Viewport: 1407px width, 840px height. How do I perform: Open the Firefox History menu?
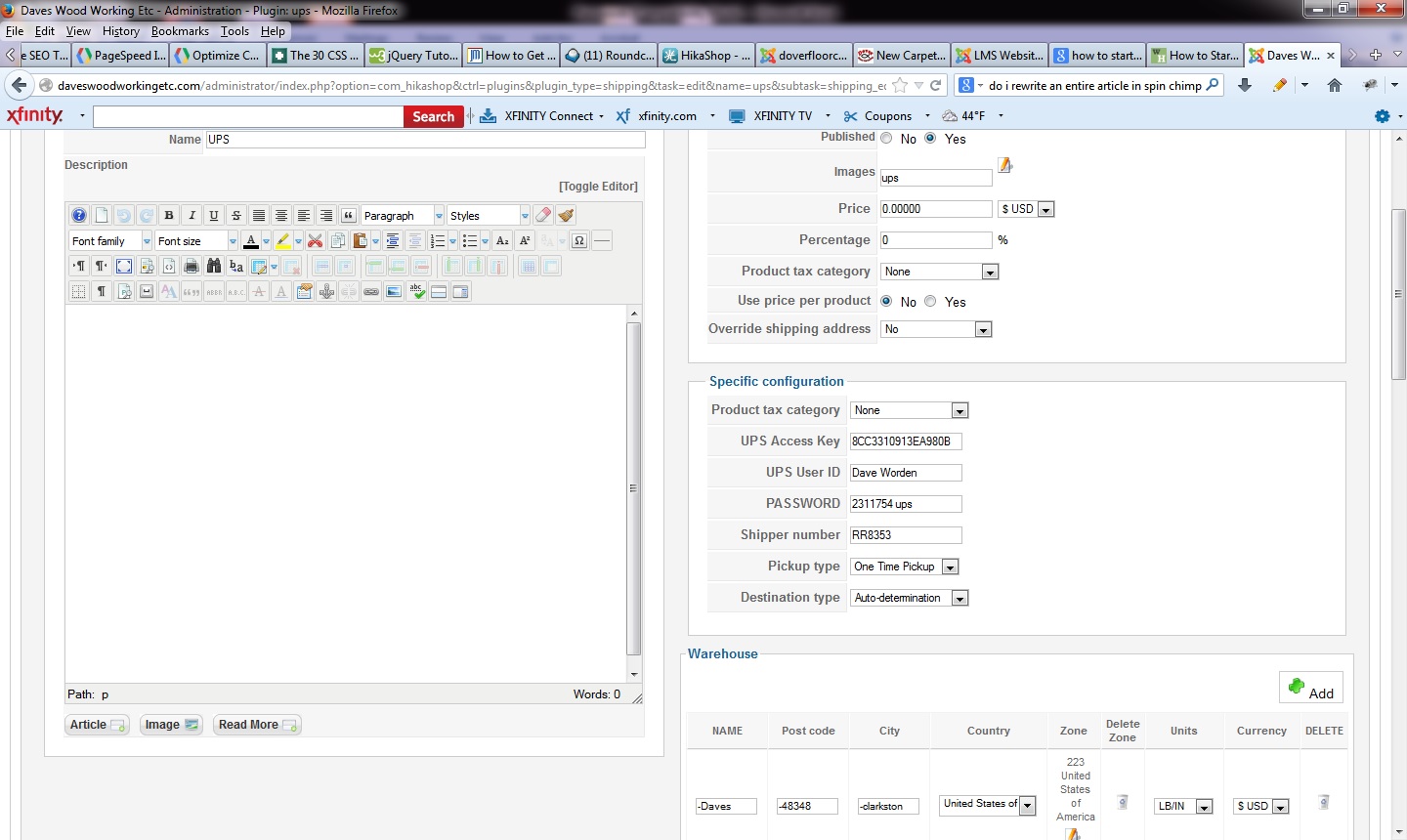pyautogui.click(x=121, y=31)
